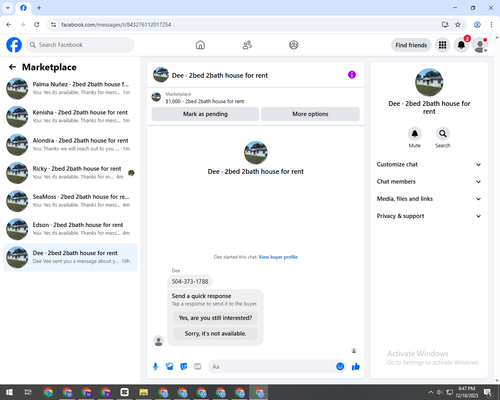
Task: Select the Facebook browser tab
Action: (x=23, y=8)
